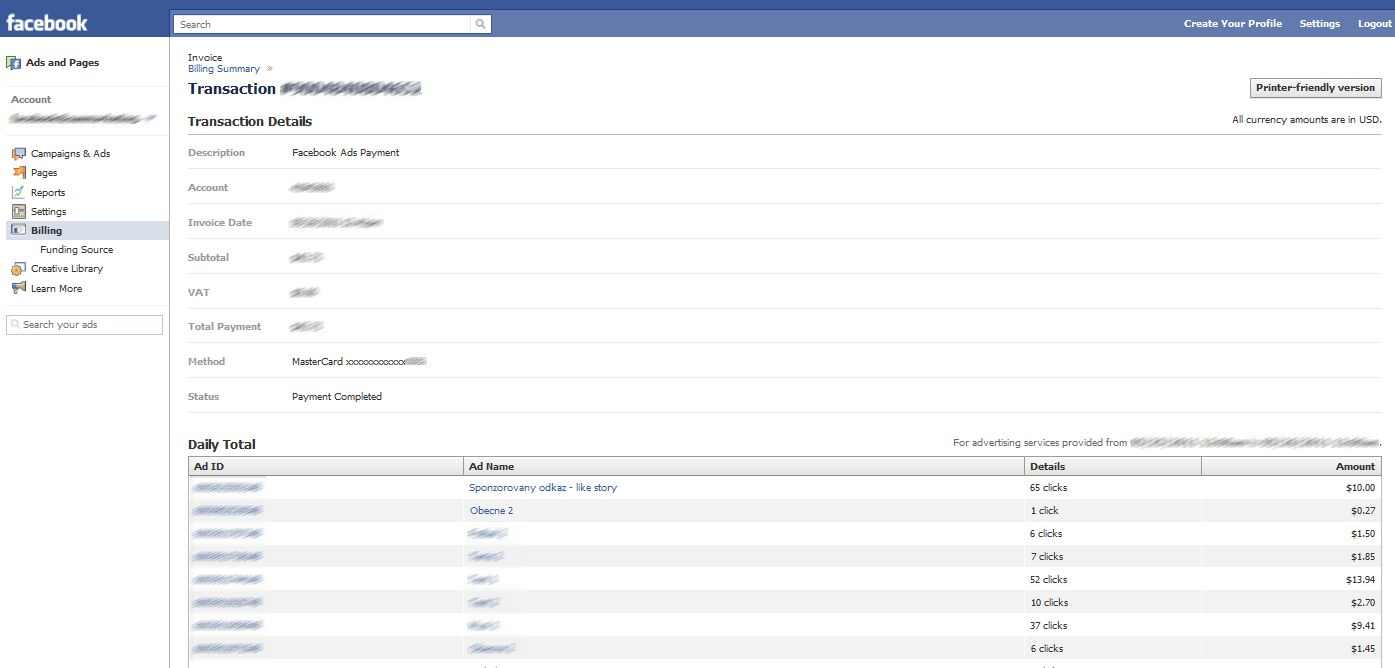Click Create Your Profile link
The height and width of the screenshot is (668, 1395).
[1233, 24]
